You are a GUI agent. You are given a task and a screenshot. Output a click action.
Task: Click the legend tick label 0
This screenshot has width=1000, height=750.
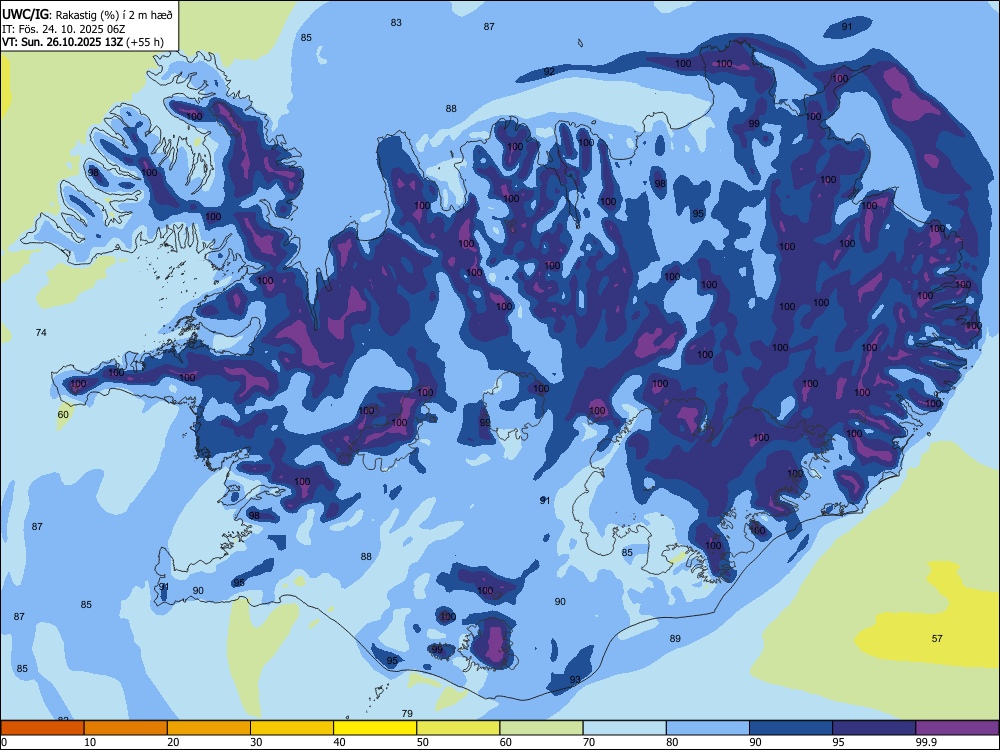pyautogui.click(x=4, y=742)
